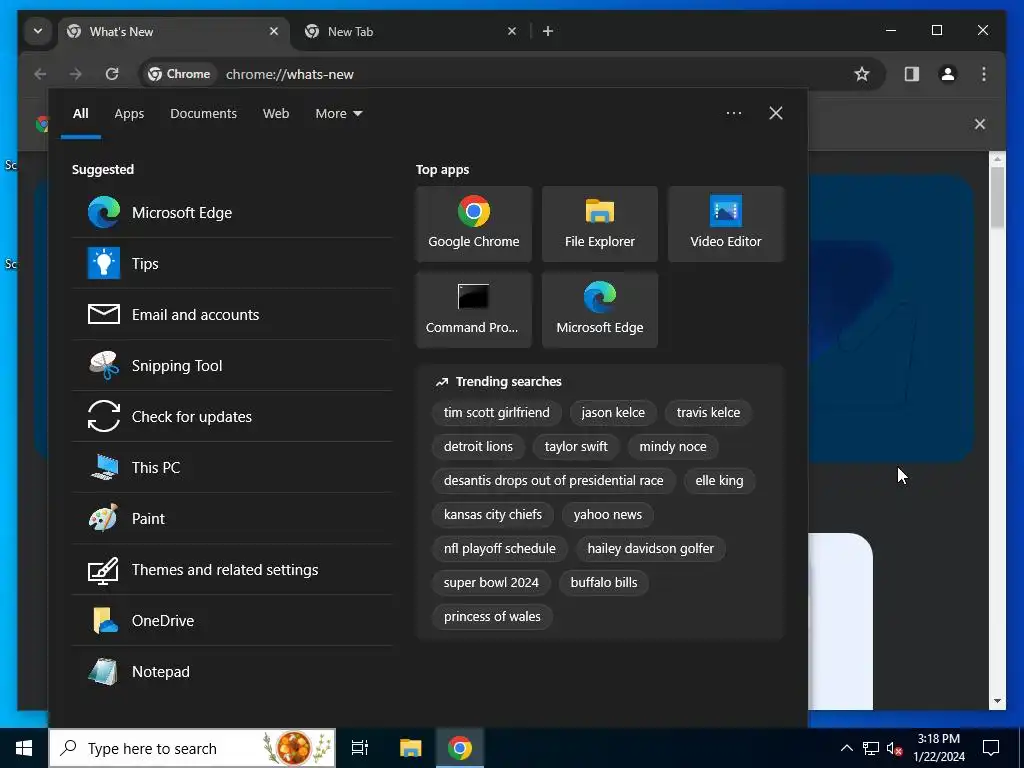
Task: Open search panel options ellipsis
Action: pyautogui.click(x=734, y=113)
